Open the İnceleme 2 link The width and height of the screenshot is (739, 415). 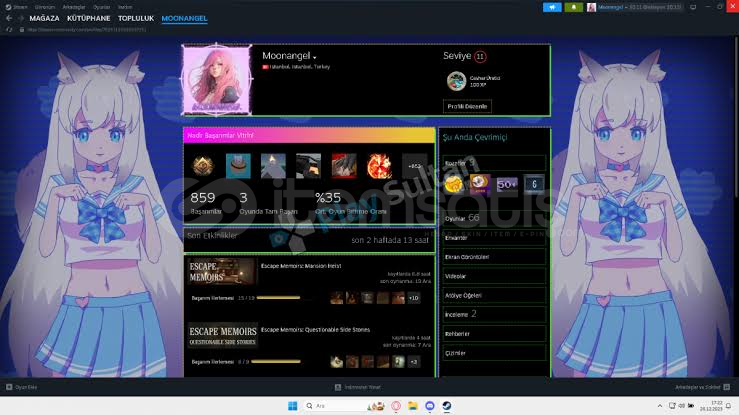pyautogui.click(x=494, y=314)
